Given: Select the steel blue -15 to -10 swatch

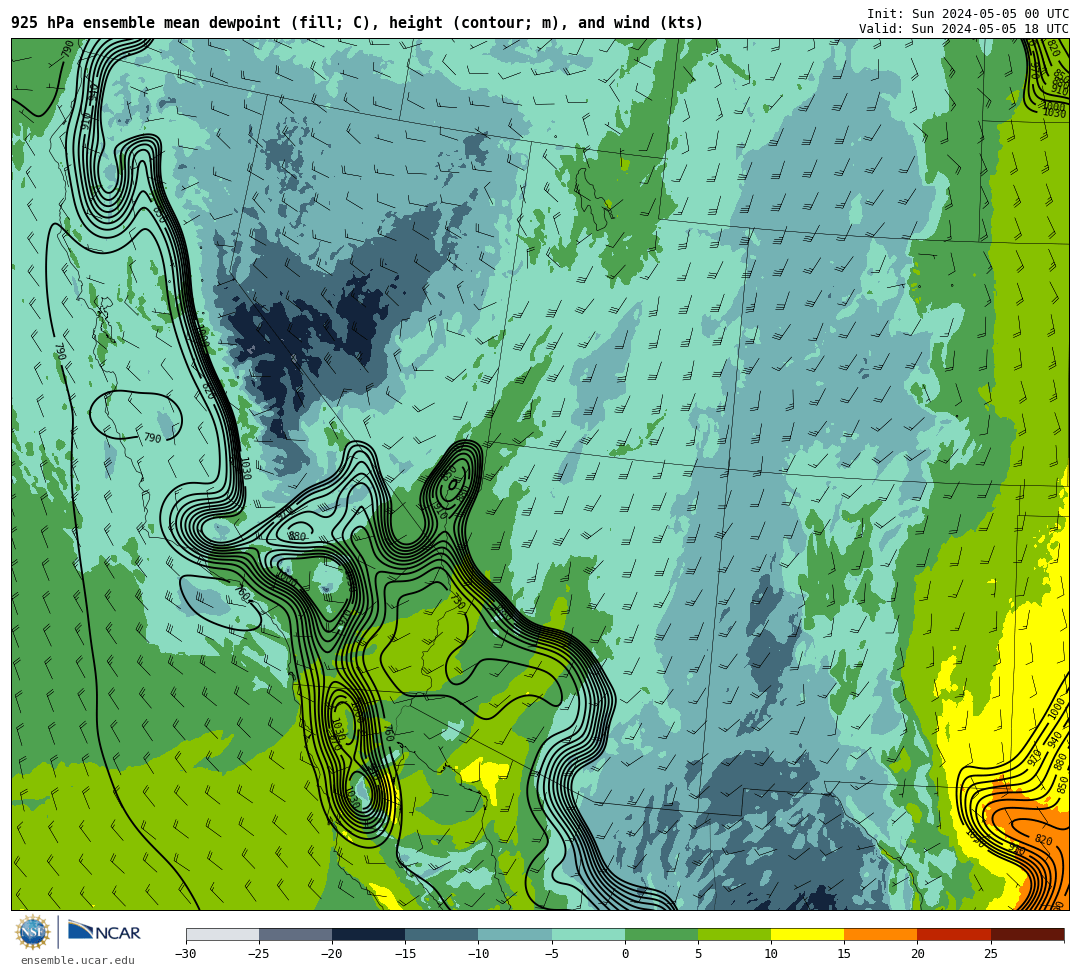Looking at the screenshot, I should 442,934.
